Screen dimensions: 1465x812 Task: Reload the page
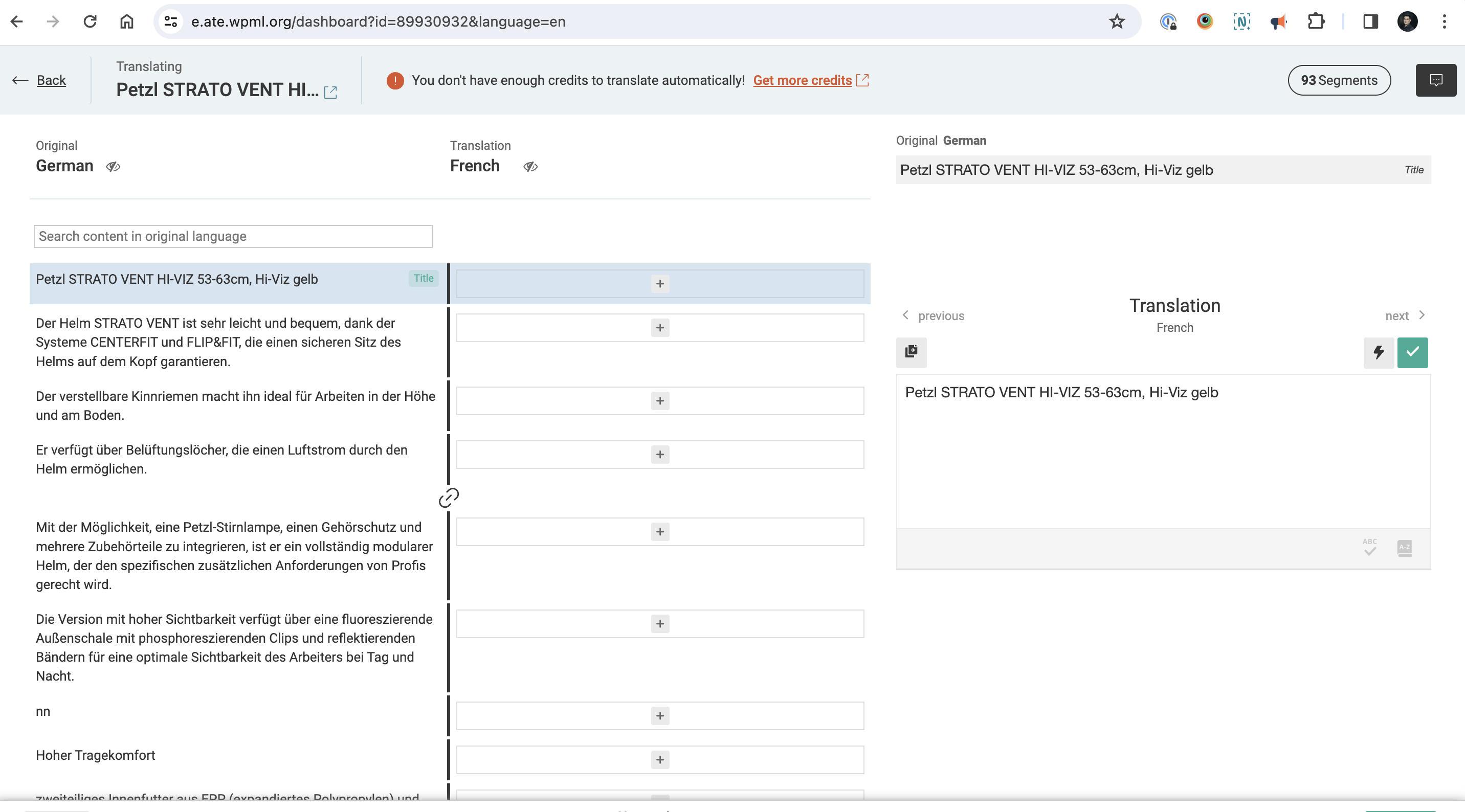point(90,21)
